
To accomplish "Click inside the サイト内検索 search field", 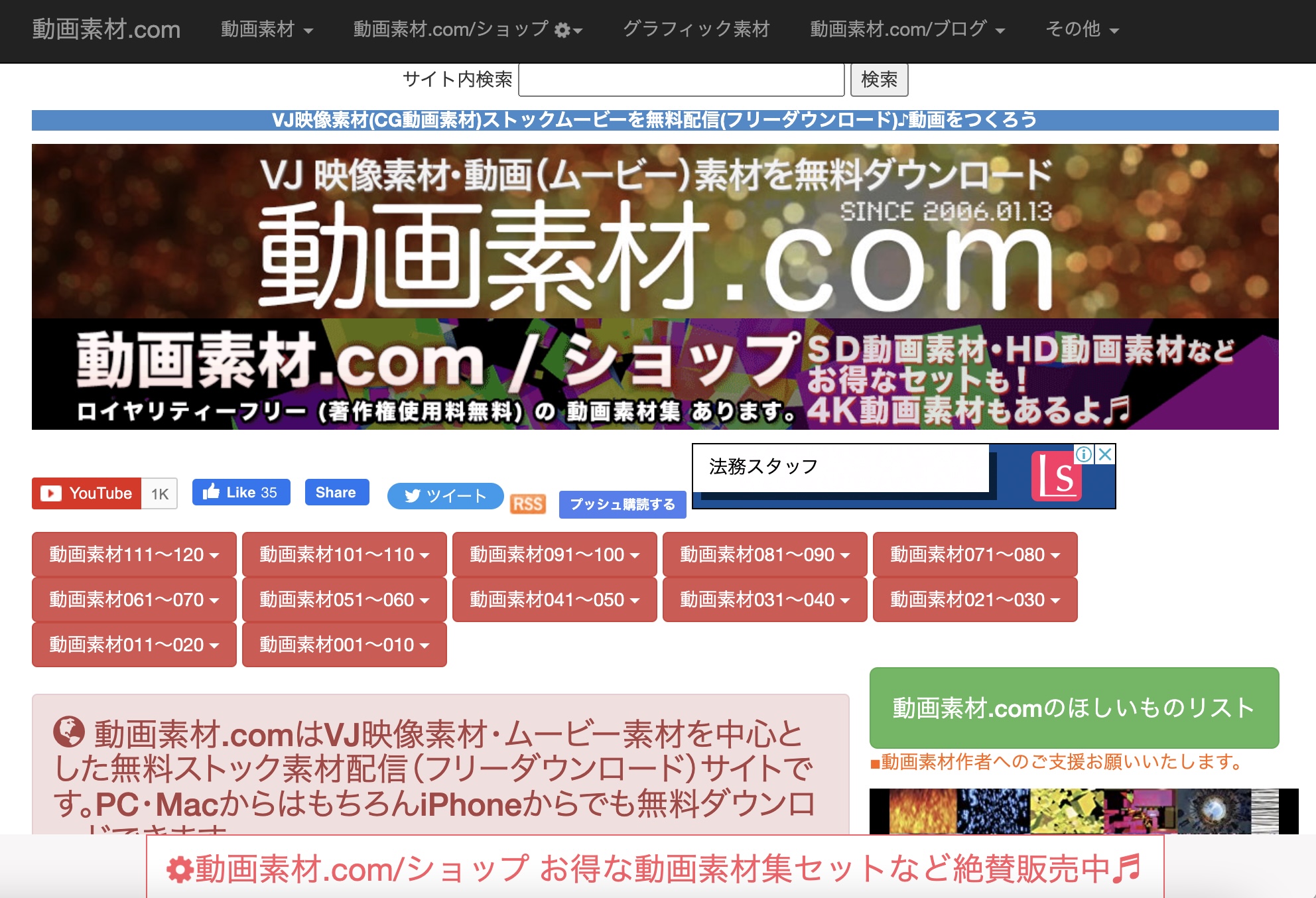I will [681, 80].
